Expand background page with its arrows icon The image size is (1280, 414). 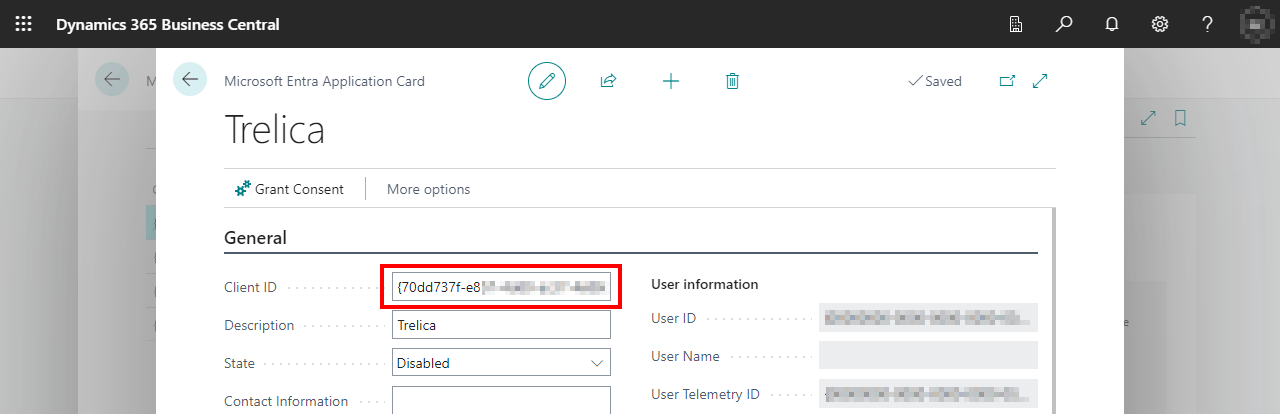(x=1148, y=118)
